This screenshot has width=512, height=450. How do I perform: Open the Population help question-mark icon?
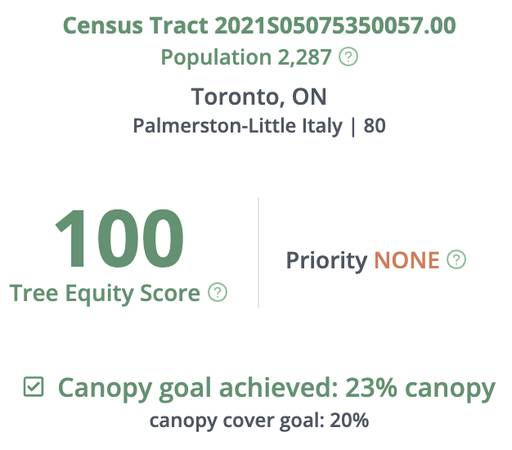pos(348,57)
